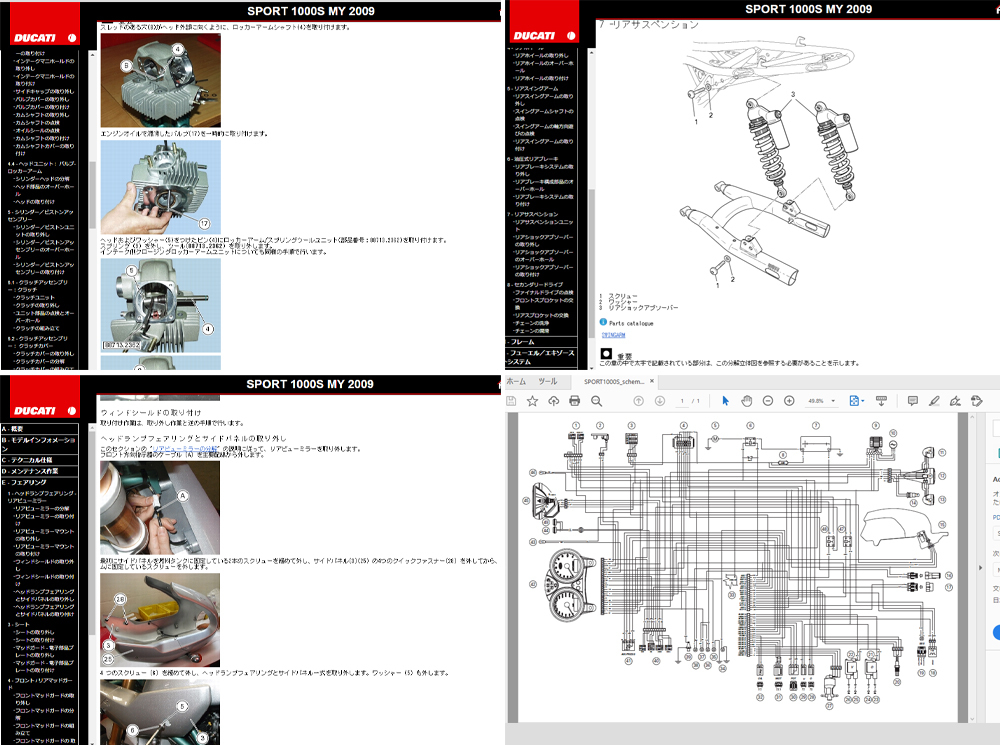
Task: Open リアサスペンションユニット tree entry
Action: click(545, 225)
